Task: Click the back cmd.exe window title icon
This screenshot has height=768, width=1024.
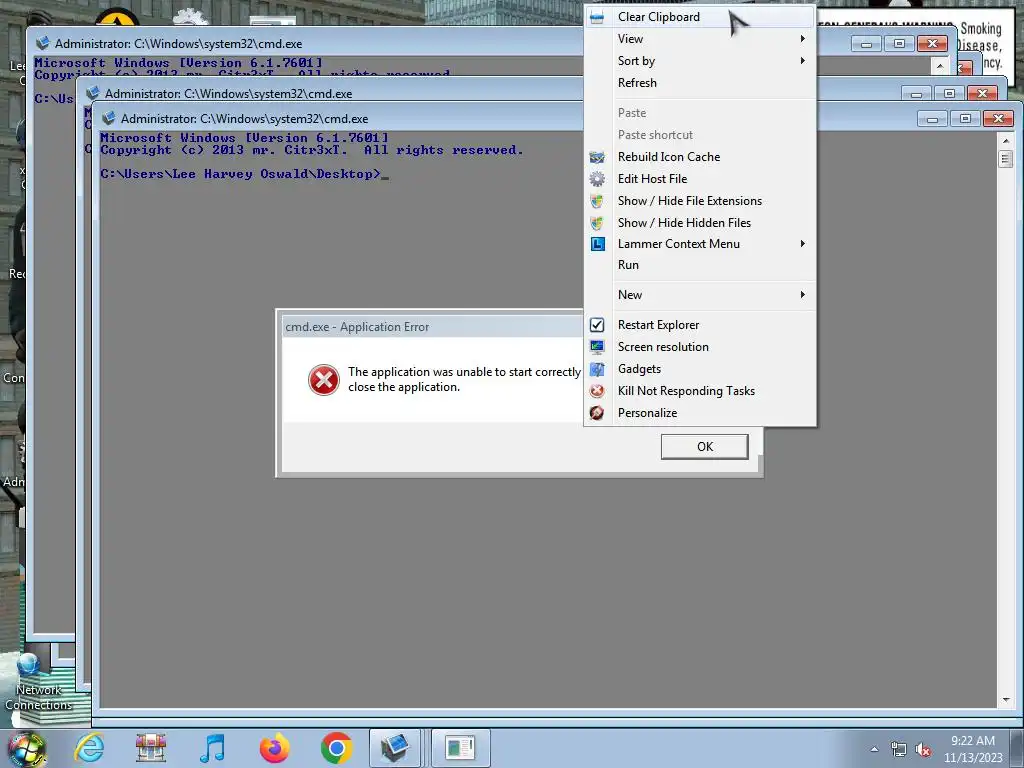Action: click(43, 43)
